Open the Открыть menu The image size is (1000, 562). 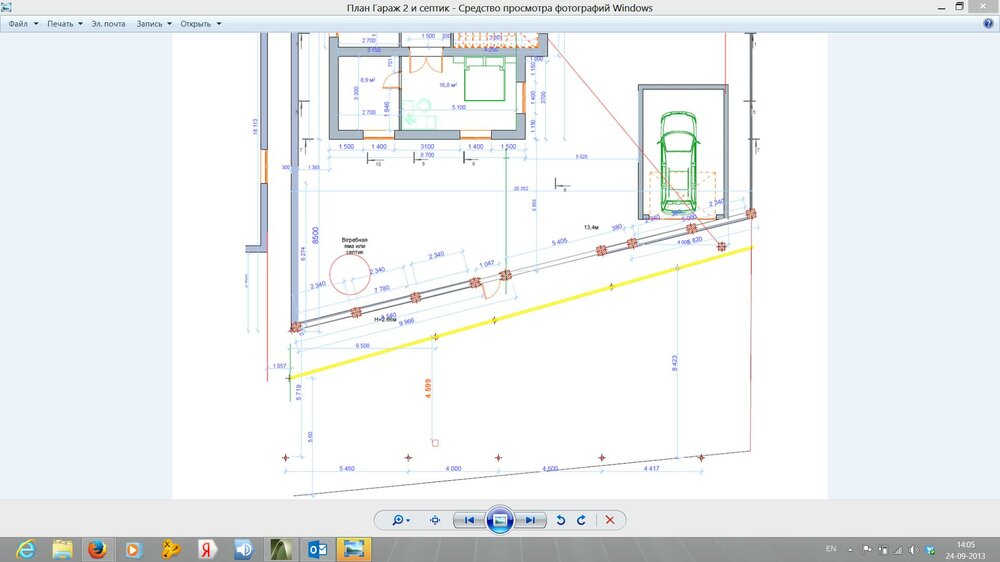pos(200,24)
